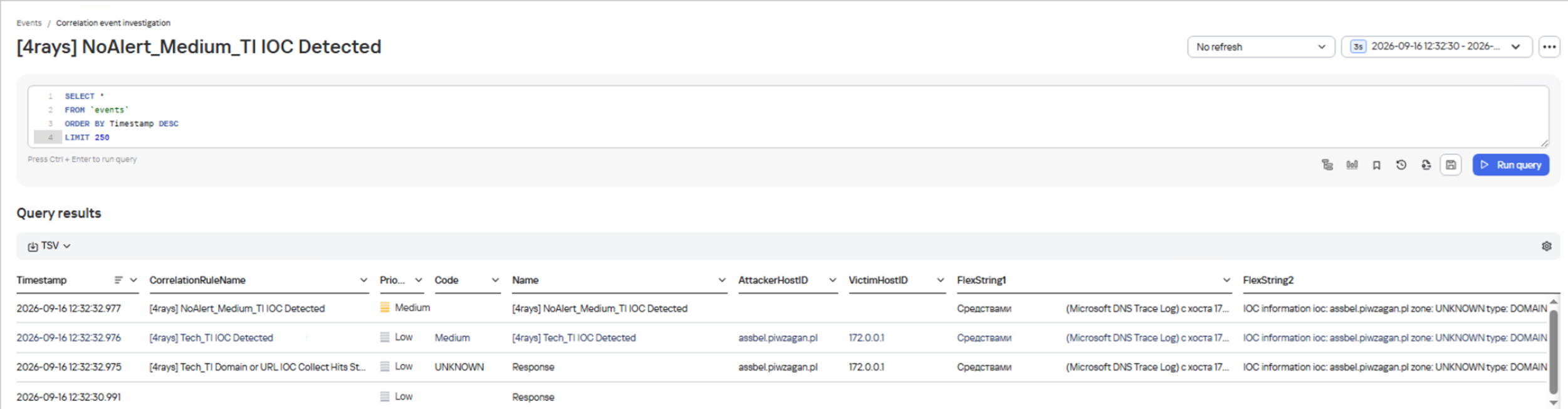Image resolution: width=1568 pixels, height=409 pixels.
Task: Open query history clock icon
Action: point(1401,165)
